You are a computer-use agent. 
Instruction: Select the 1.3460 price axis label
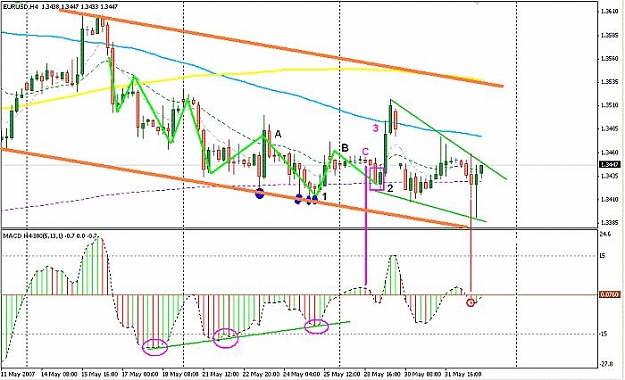610,152
